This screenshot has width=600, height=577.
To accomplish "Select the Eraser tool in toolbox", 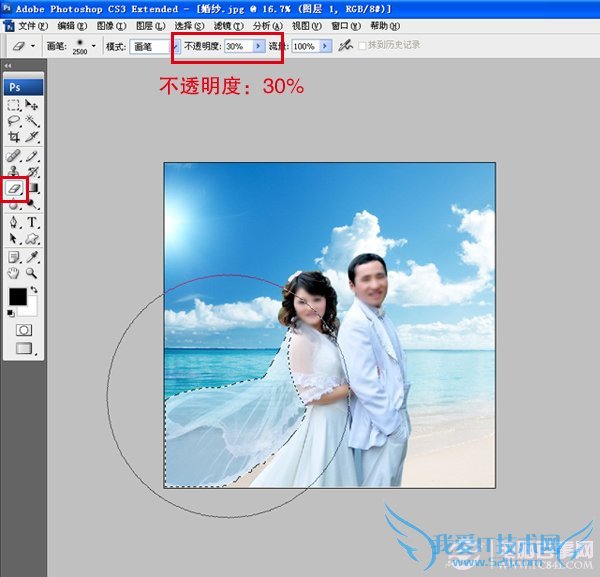I will point(15,188).
